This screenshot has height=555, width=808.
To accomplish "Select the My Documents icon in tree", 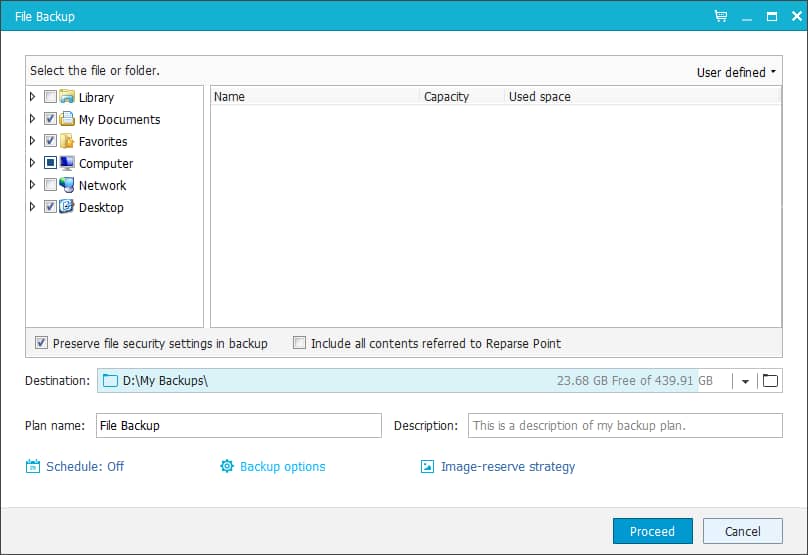I will 67,119.
